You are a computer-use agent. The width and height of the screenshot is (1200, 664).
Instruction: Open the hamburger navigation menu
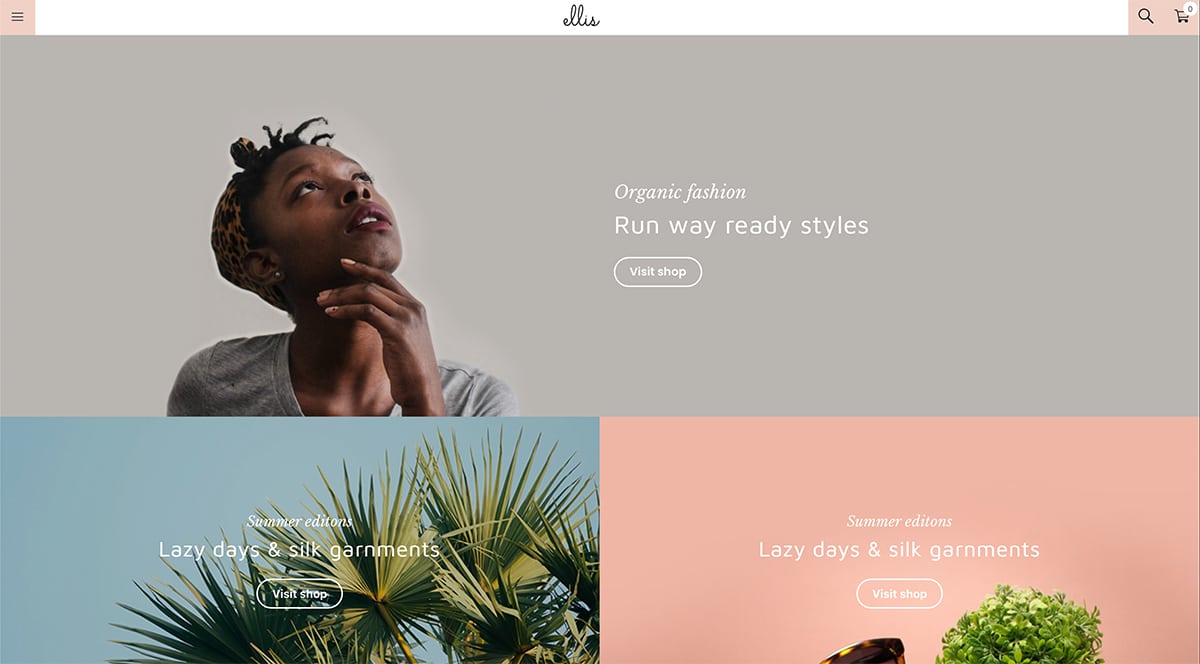[x=17, y=17]
